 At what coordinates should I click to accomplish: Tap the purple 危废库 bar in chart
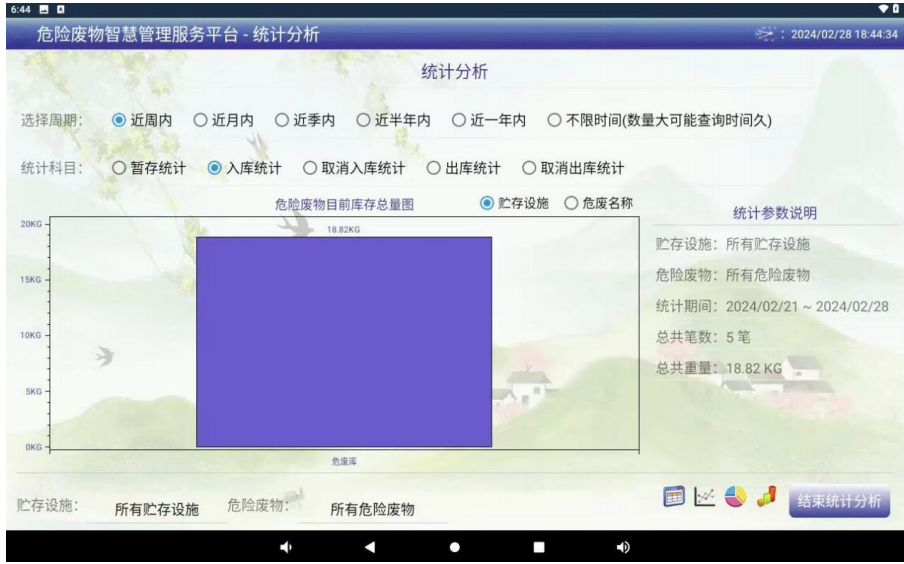343,341
